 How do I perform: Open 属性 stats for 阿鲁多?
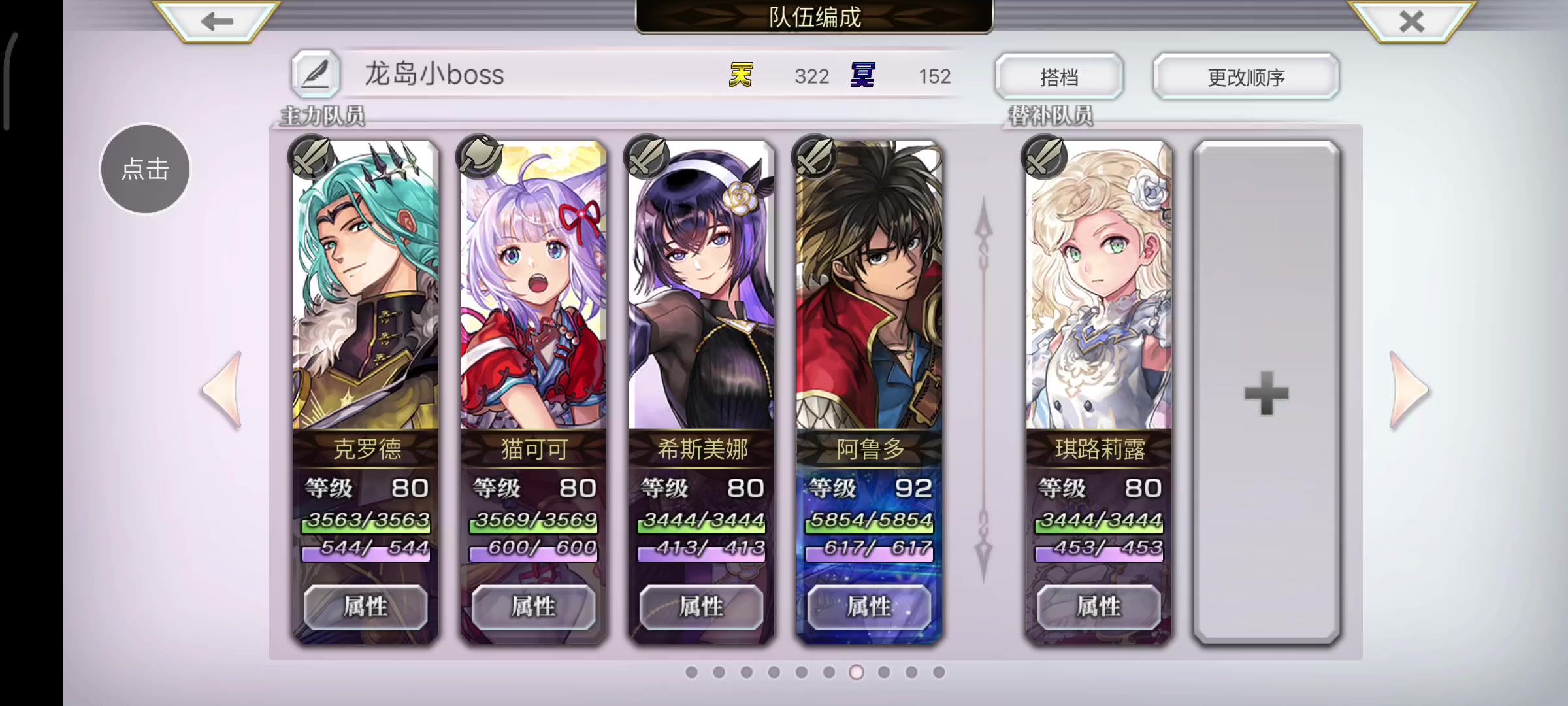tap(869, 607)
